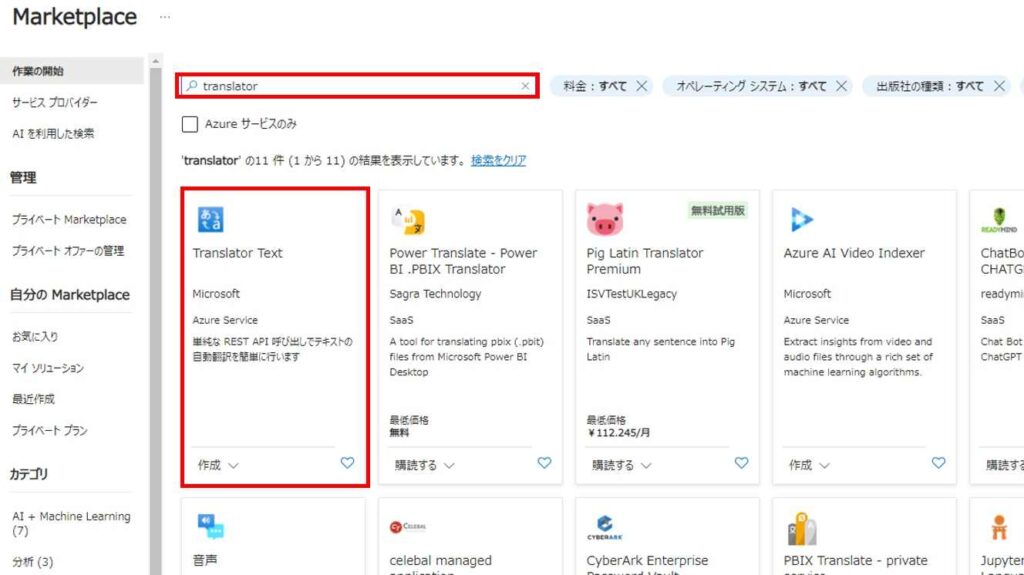
Task: Click the Translator Text product icon
Action: pyautogui.click(x=211, y=220)
